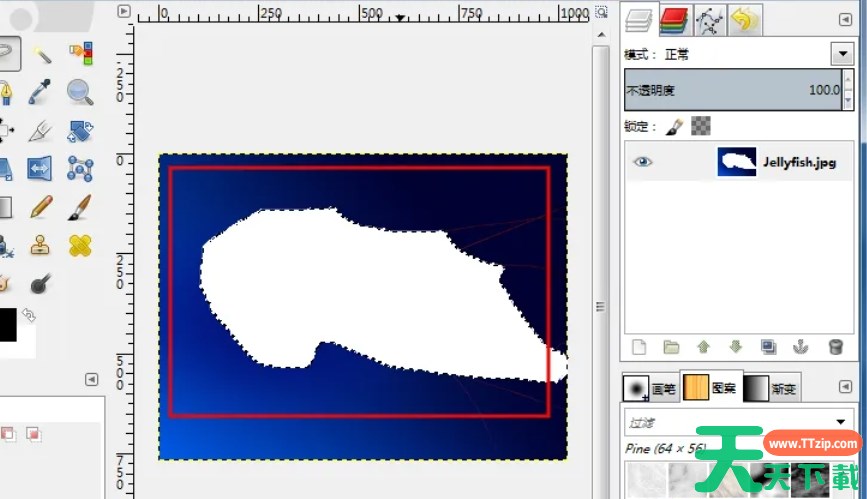Hide the Jellyfish.jpg layer using the eye
Image resolution: width=867 pixels, height=499 pixels.
point(643,161)
